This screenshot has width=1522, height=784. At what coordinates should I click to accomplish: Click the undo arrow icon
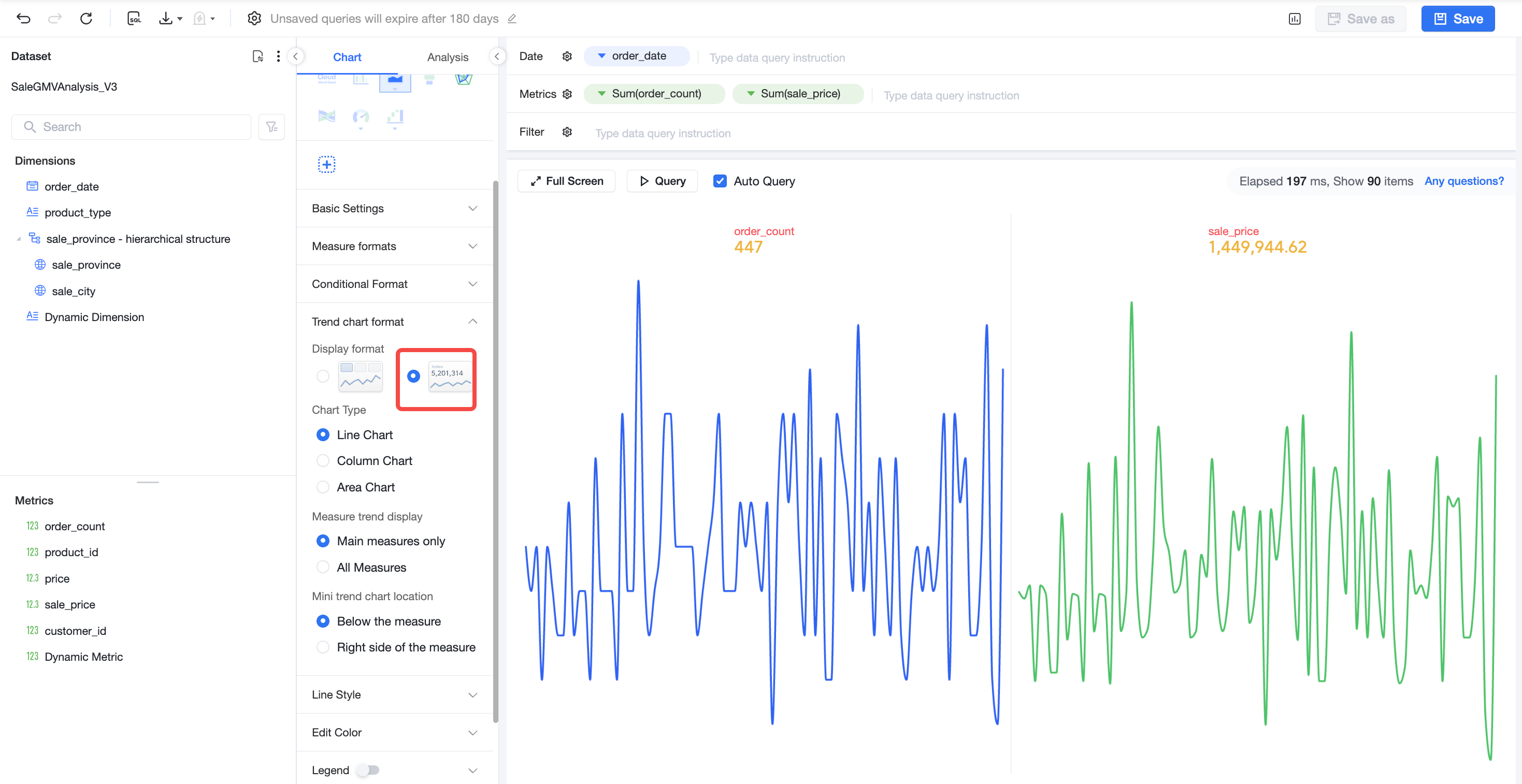(24, 18)
